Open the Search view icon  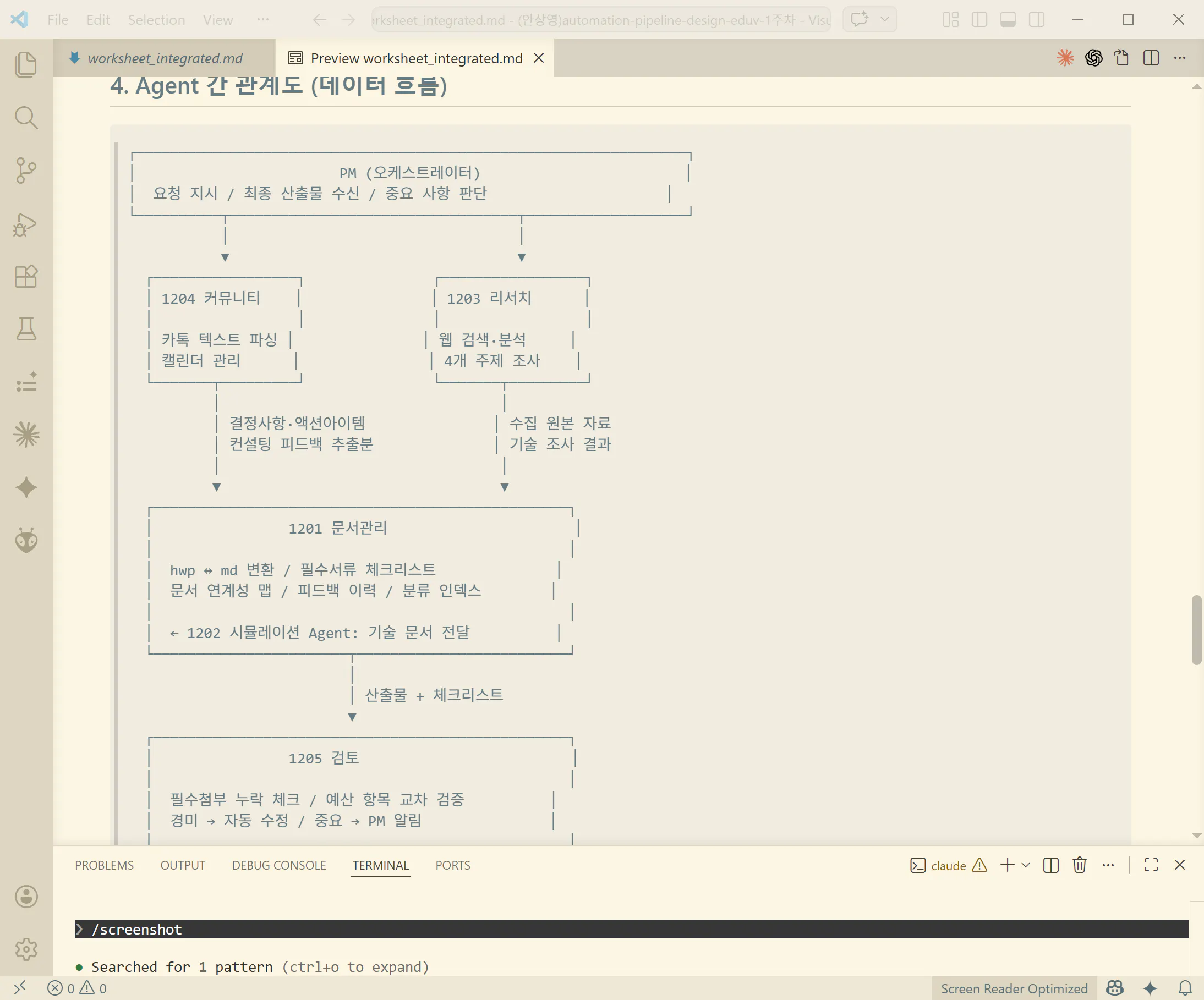(x=26, y=118)
